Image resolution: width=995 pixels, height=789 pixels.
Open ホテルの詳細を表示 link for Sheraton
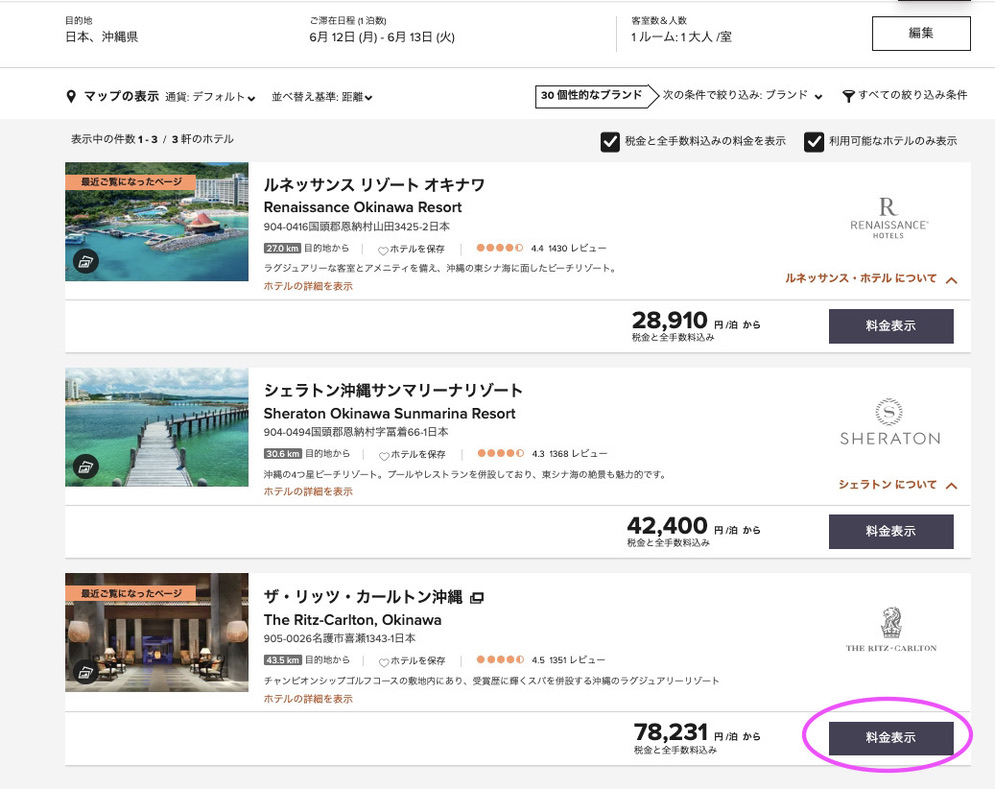(x=308, y=492)
